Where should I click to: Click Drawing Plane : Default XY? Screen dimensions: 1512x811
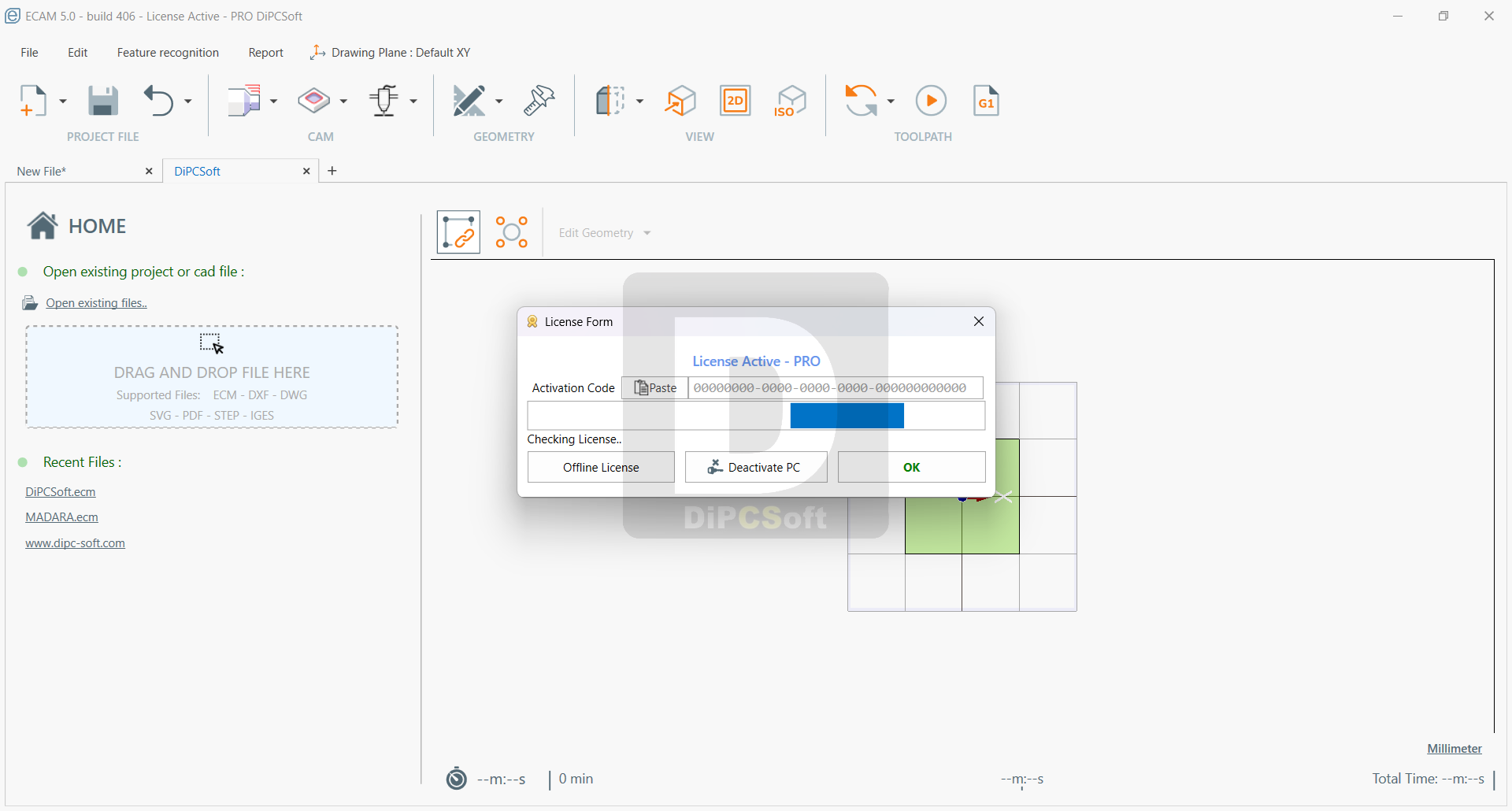(391, 53)
